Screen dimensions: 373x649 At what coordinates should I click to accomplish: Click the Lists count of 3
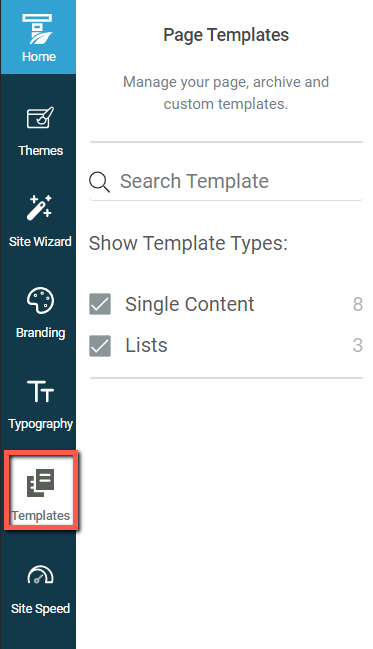(x=358, y=345)
